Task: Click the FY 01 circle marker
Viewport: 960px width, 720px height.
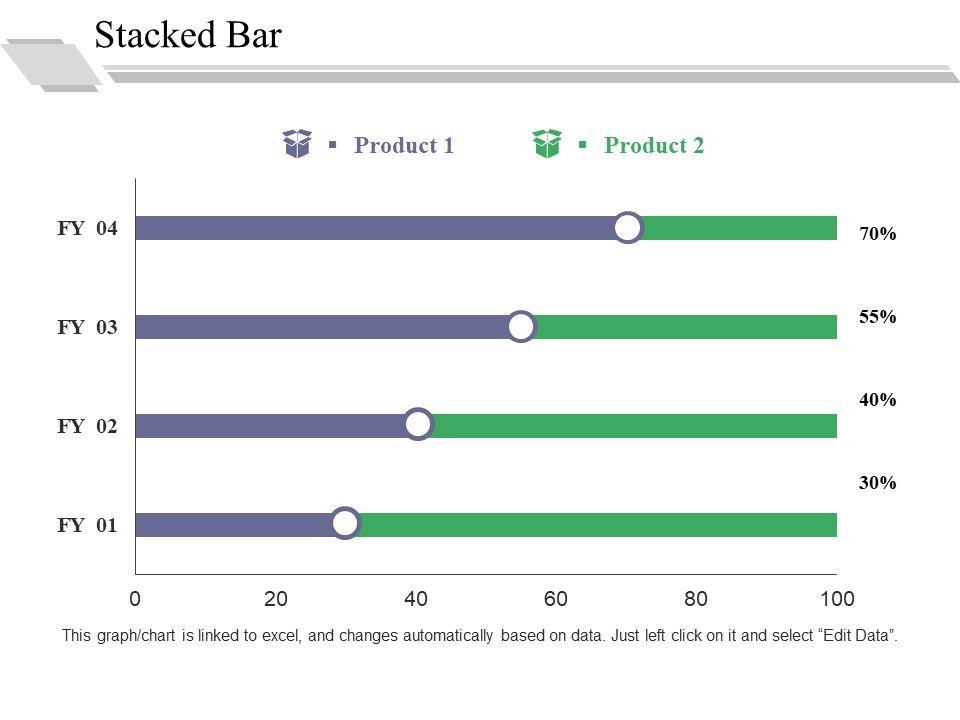Action: (345, 523)
